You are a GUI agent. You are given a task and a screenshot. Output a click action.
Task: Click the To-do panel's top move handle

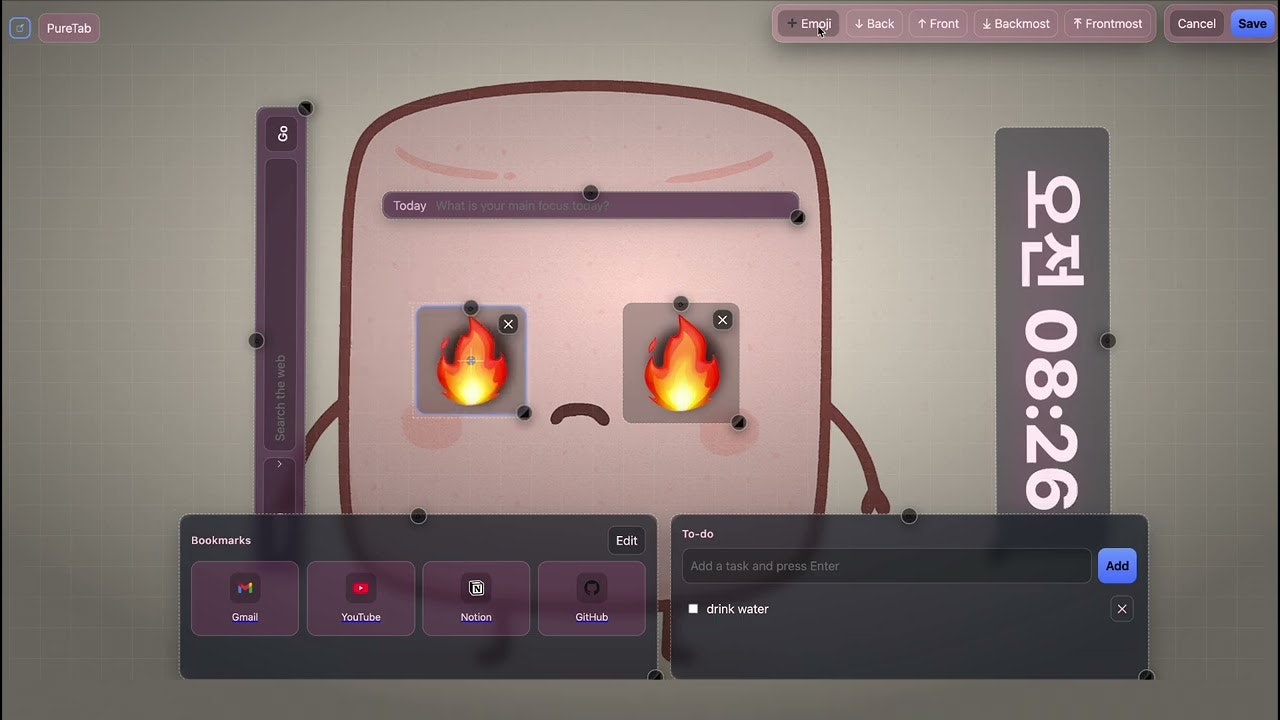(x=909, y=516)
